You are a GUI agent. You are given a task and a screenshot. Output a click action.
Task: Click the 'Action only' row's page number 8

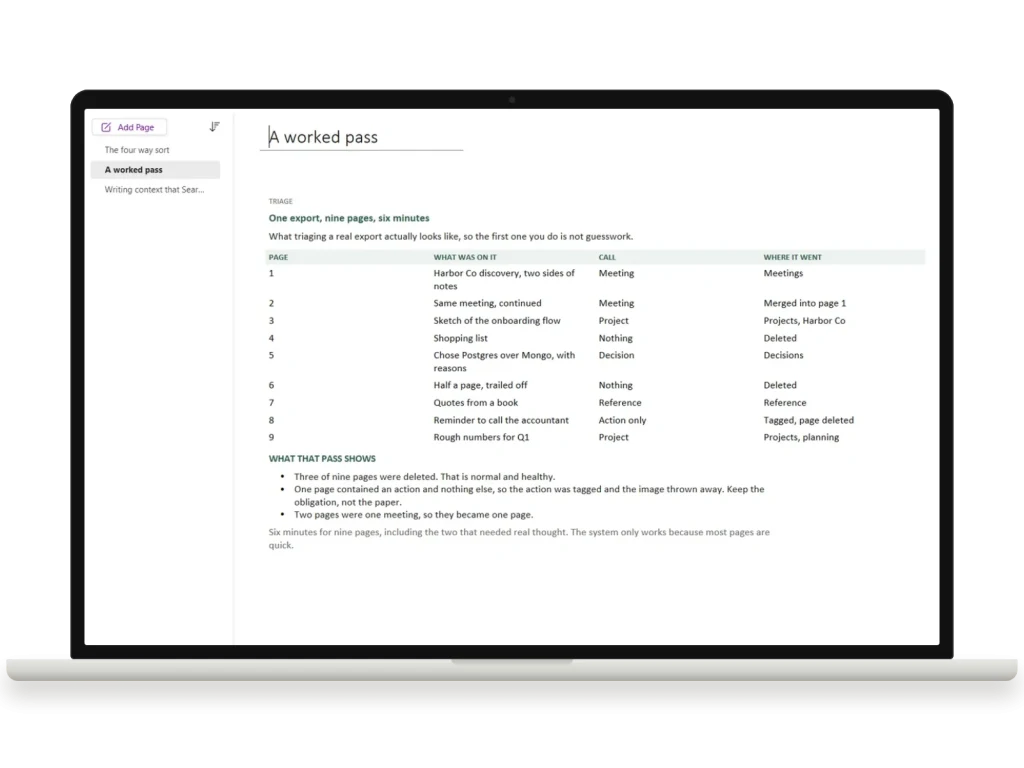pos(271,421)
